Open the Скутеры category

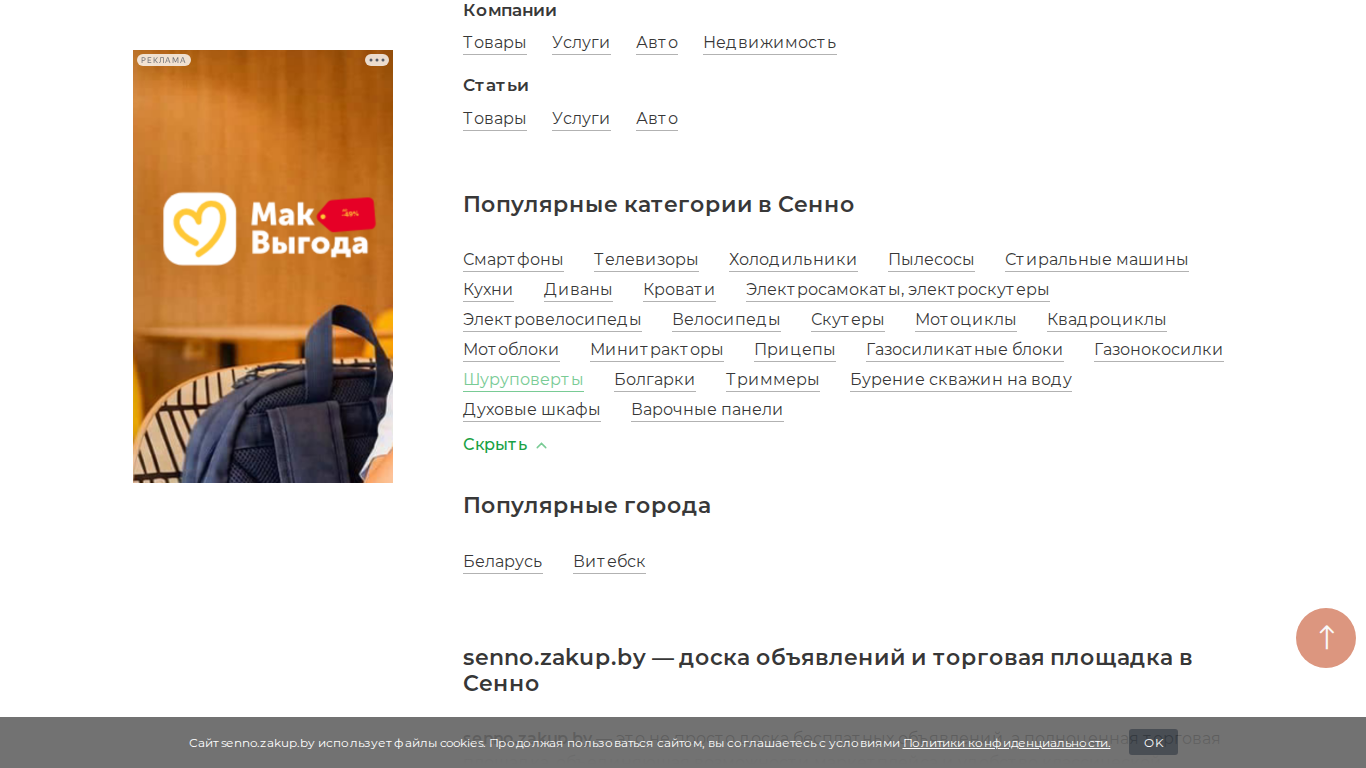coord(848,320)
